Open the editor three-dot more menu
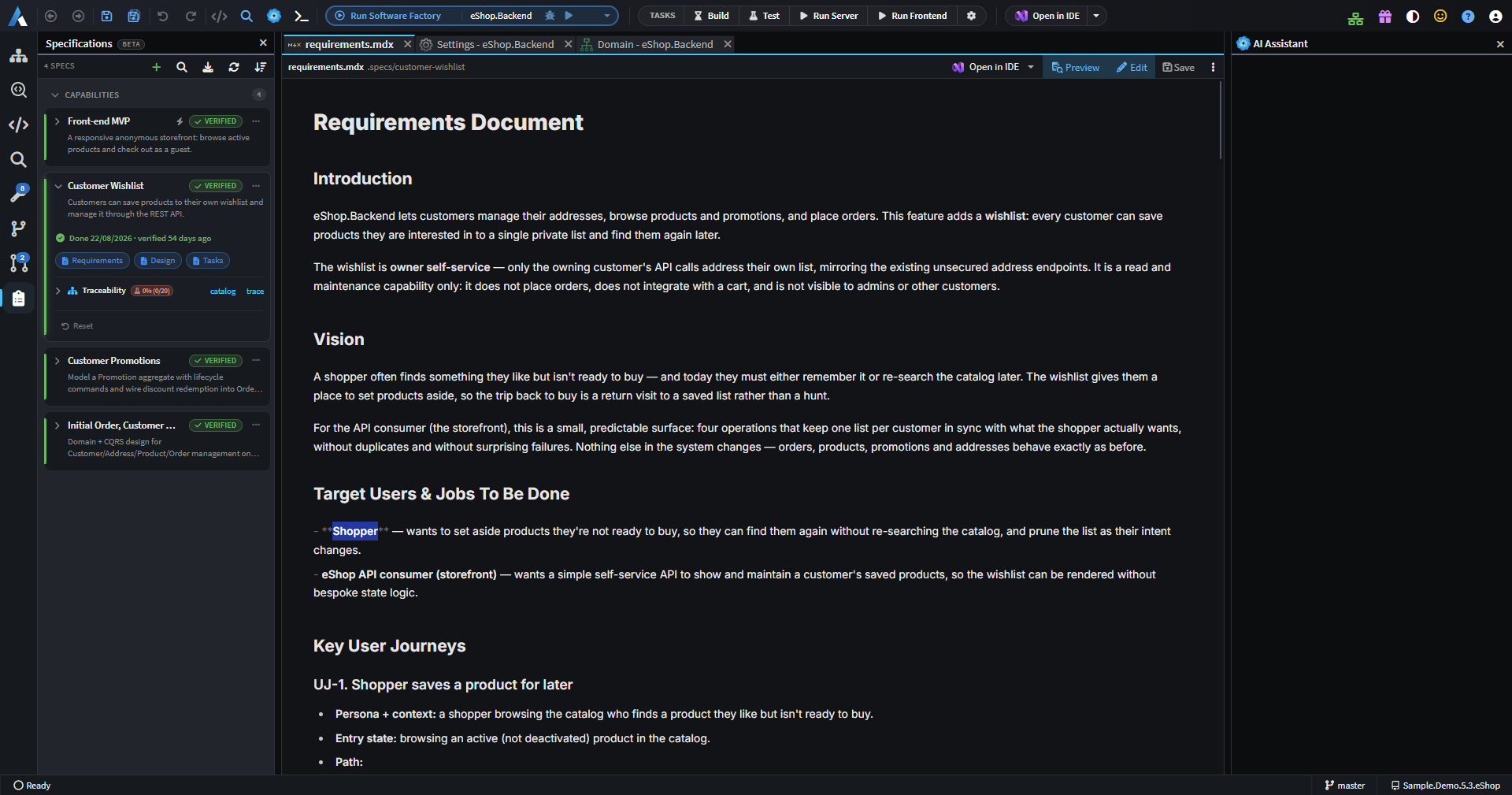 point(1213,67)
